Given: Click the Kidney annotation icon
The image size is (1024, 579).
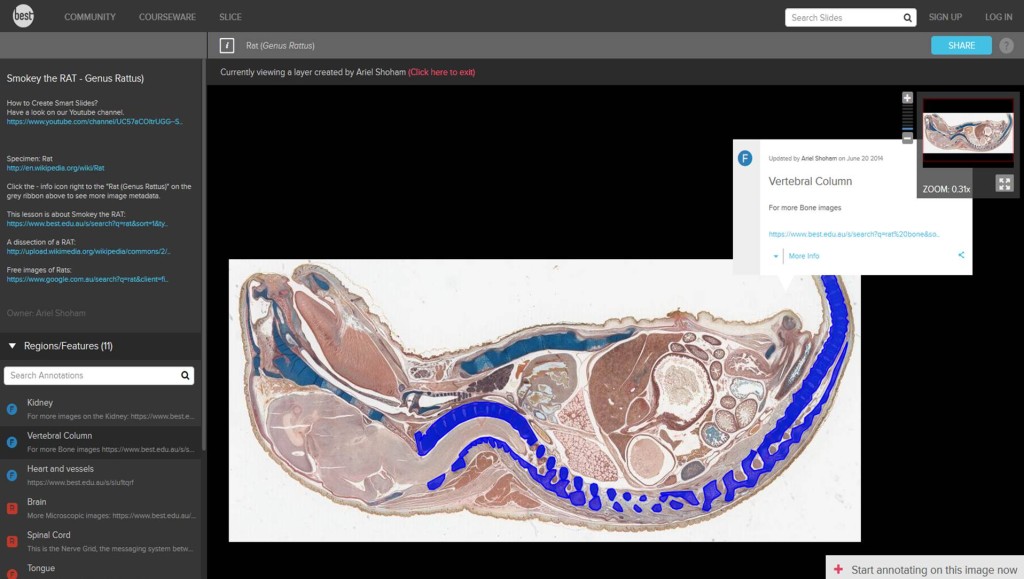Looking at the screenshot, I should pos(12,409).
